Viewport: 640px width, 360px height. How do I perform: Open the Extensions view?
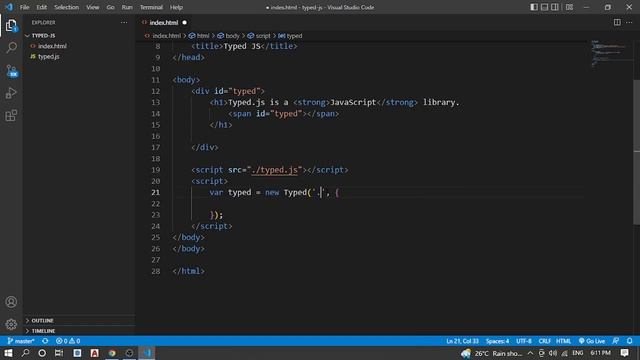tap(11, 116)
